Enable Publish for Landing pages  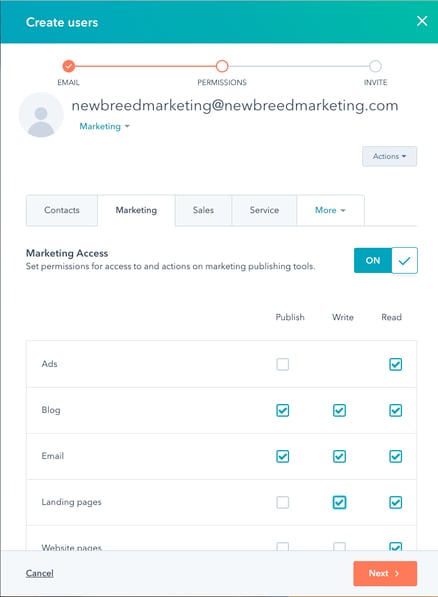[283, 503]
